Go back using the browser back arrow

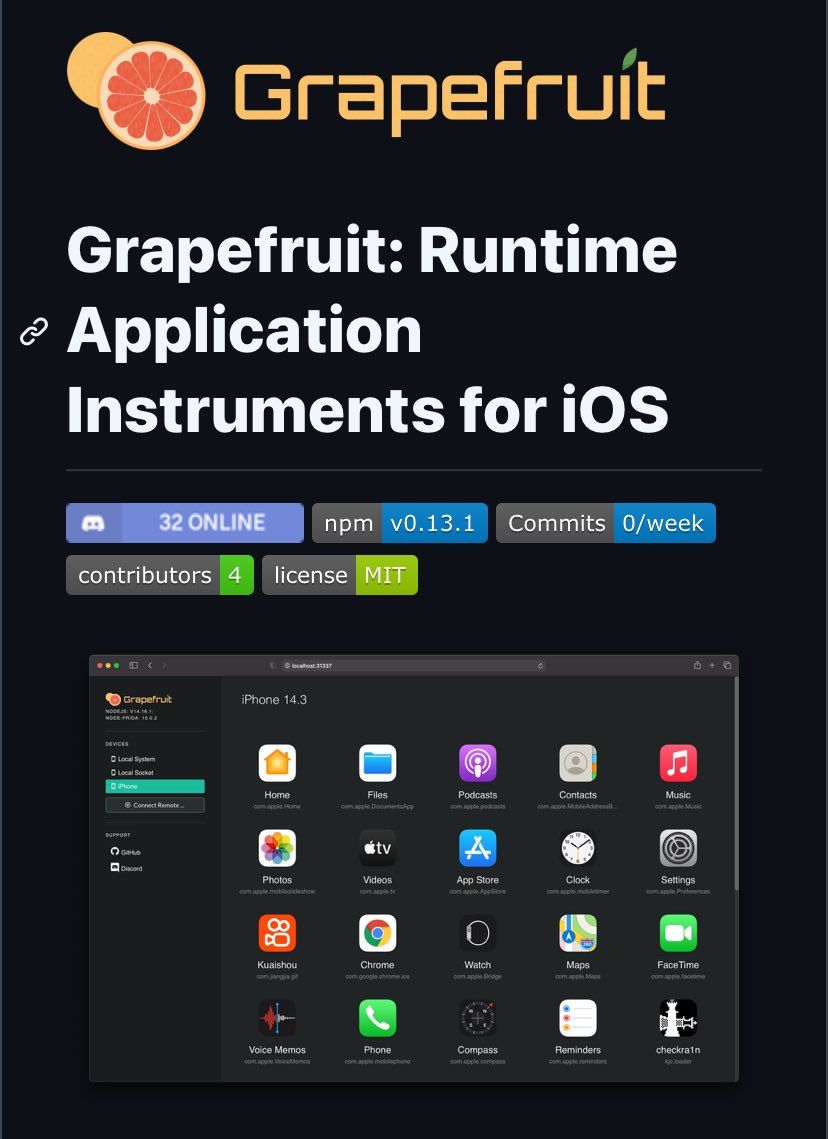pos(150,665)
